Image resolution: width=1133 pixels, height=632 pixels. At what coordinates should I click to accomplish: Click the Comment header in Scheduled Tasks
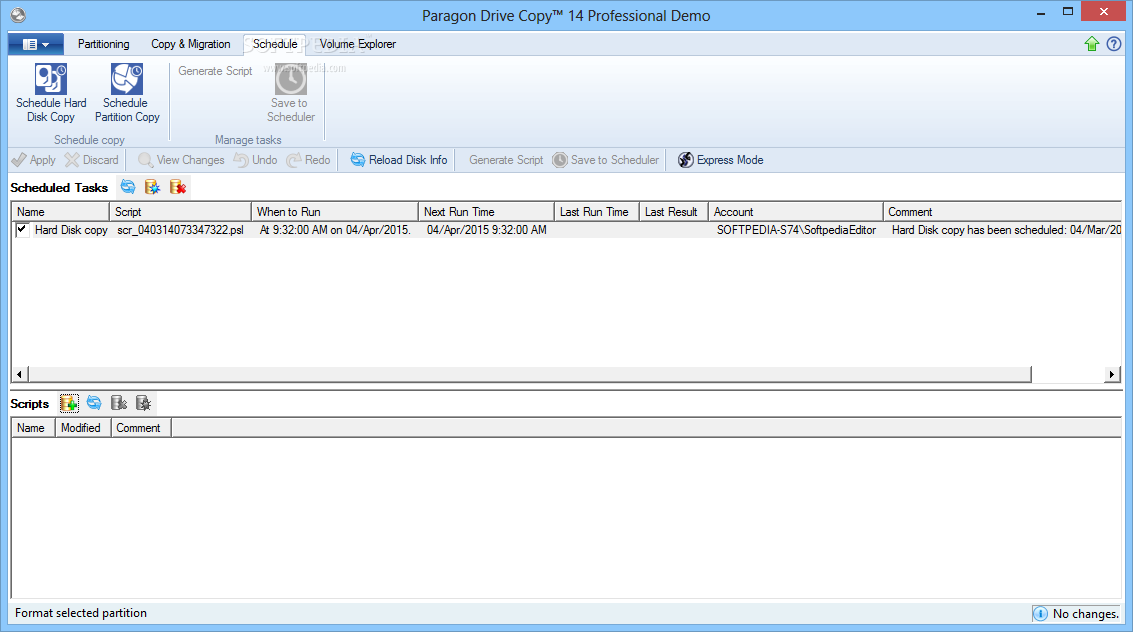(1002, 212)
